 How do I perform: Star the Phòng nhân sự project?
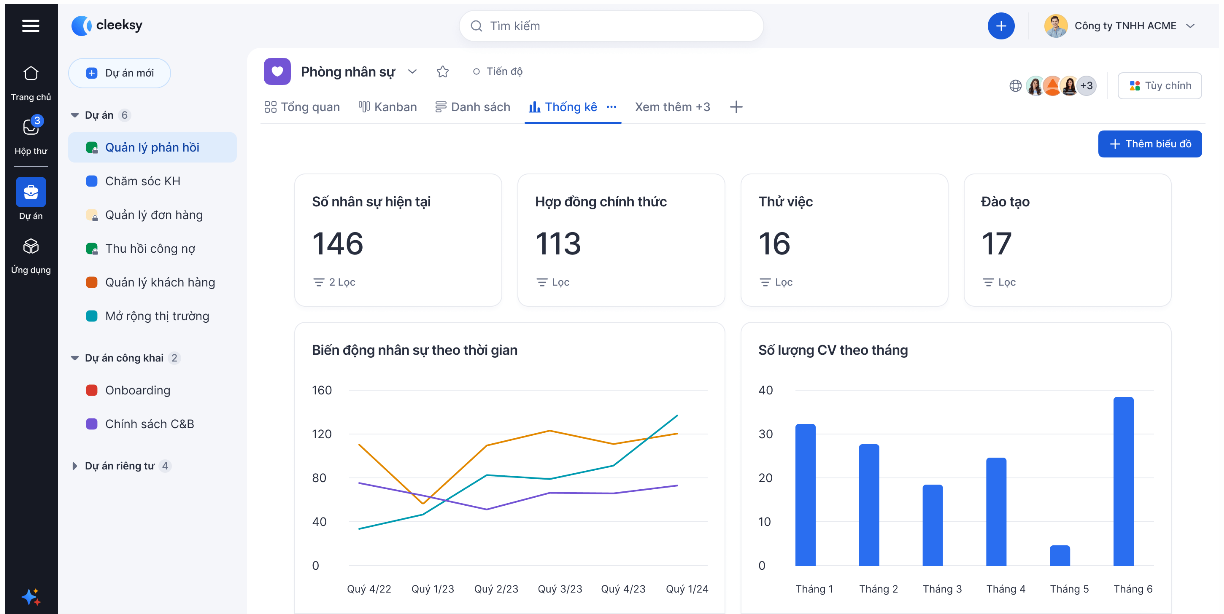coord(443,72)
